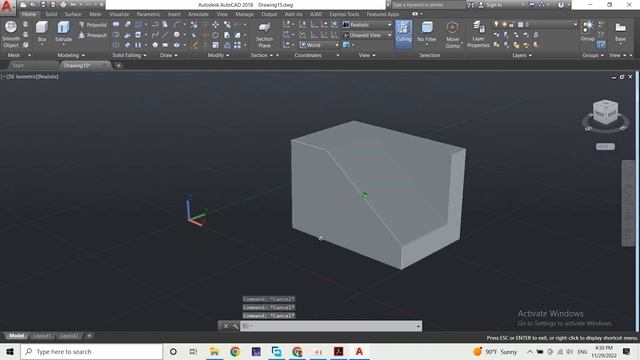Click the Help question mark icon
640x360 pixels.
tap(561, 5)
